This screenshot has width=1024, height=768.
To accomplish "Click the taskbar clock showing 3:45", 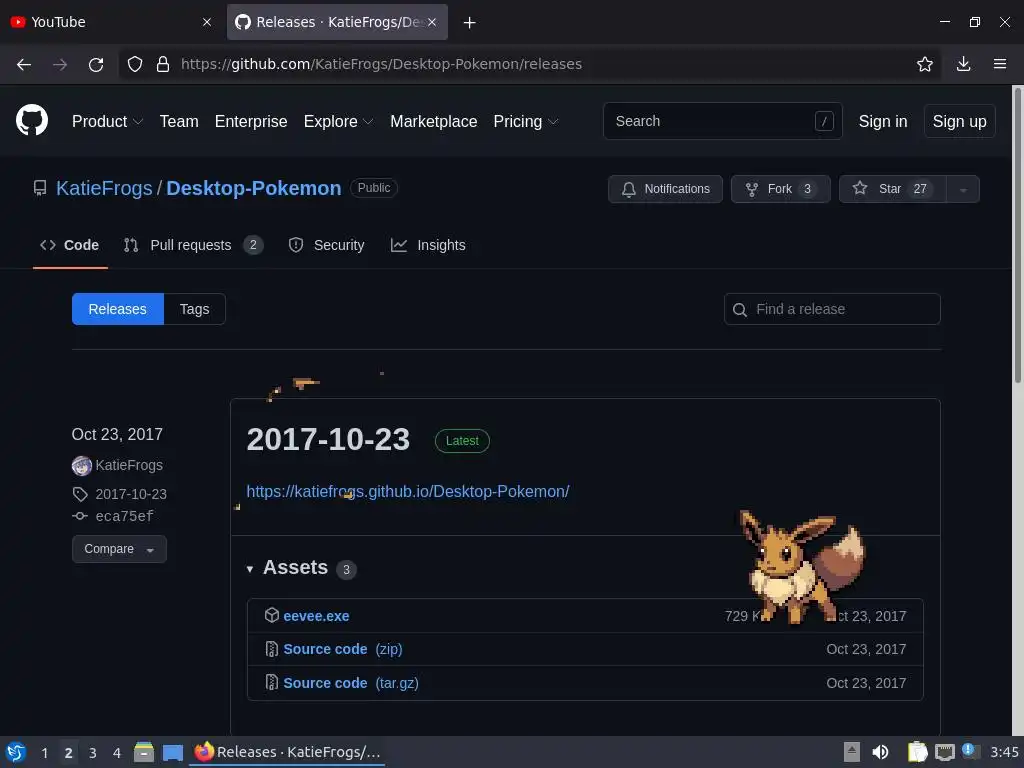I will tap(1004, 752).
